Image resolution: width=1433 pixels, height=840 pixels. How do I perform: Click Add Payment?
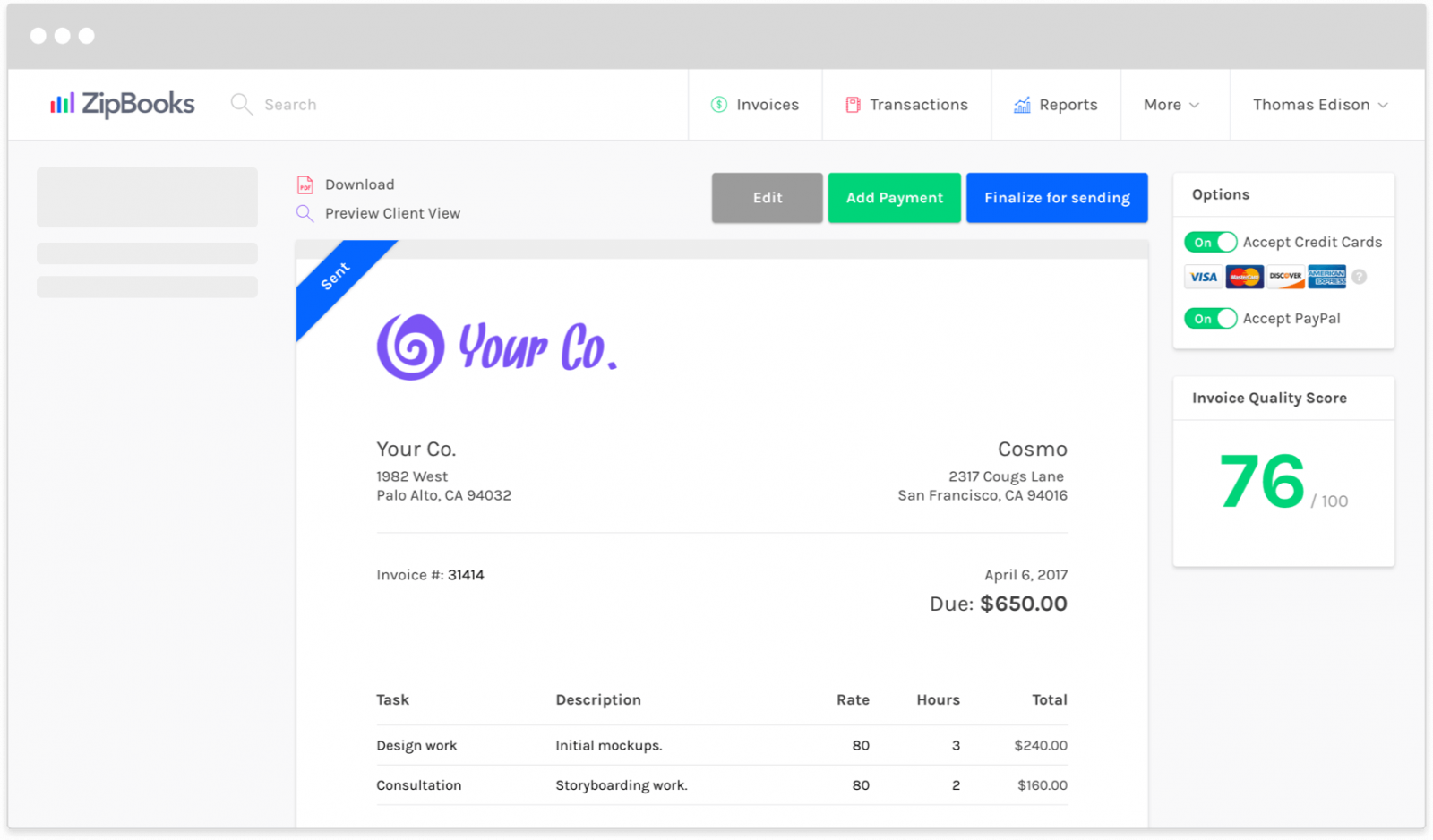[x=894, y=197]
